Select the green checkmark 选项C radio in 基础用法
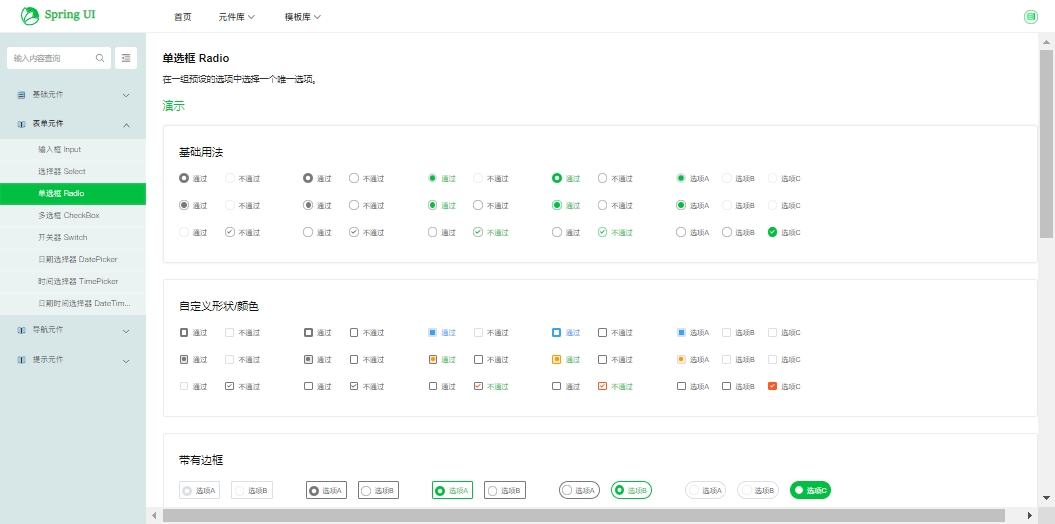This screenshot has height=524, width=1055. tap(772, 232)
